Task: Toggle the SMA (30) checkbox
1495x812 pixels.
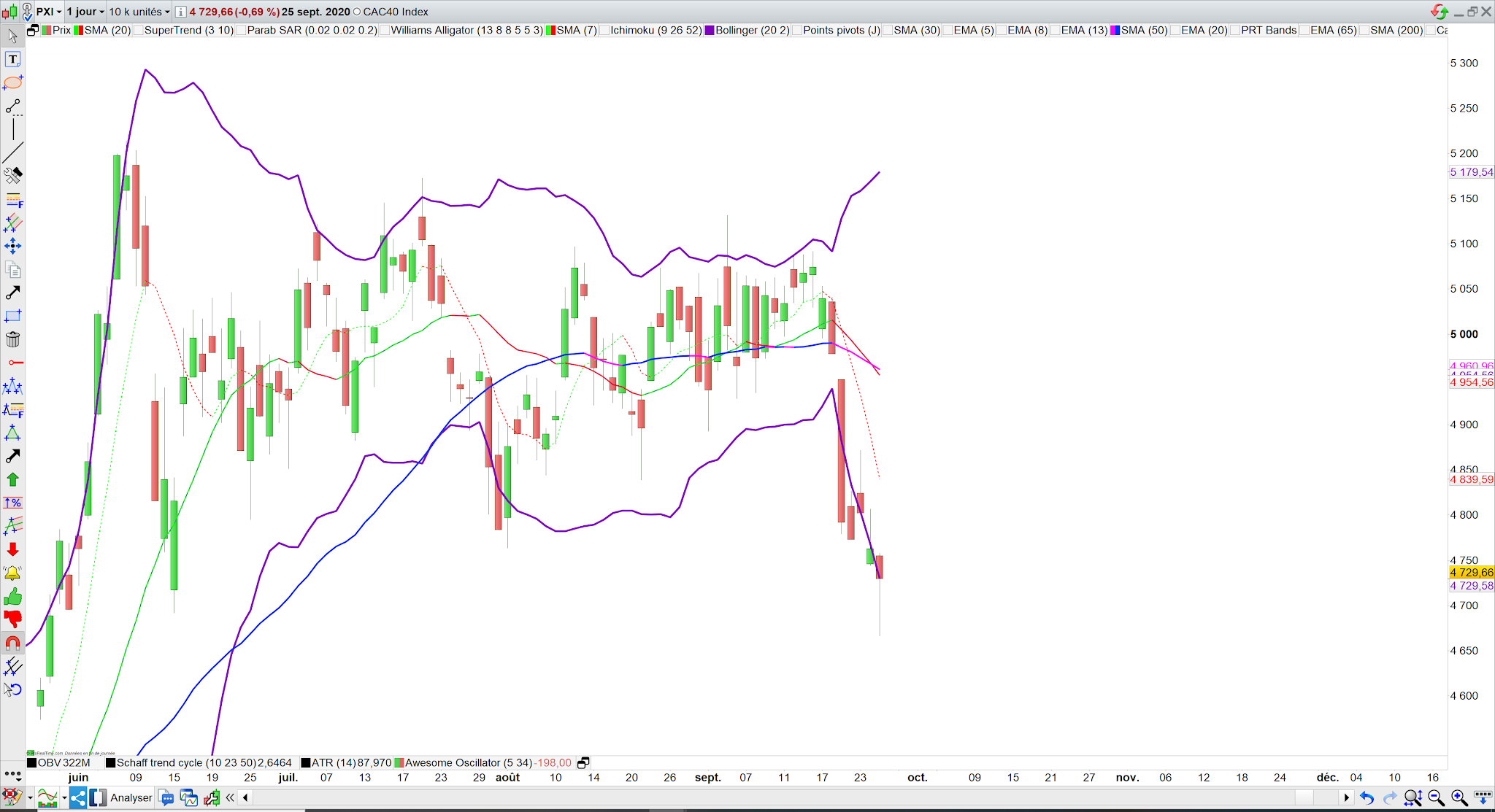Action: click(888, 30)
